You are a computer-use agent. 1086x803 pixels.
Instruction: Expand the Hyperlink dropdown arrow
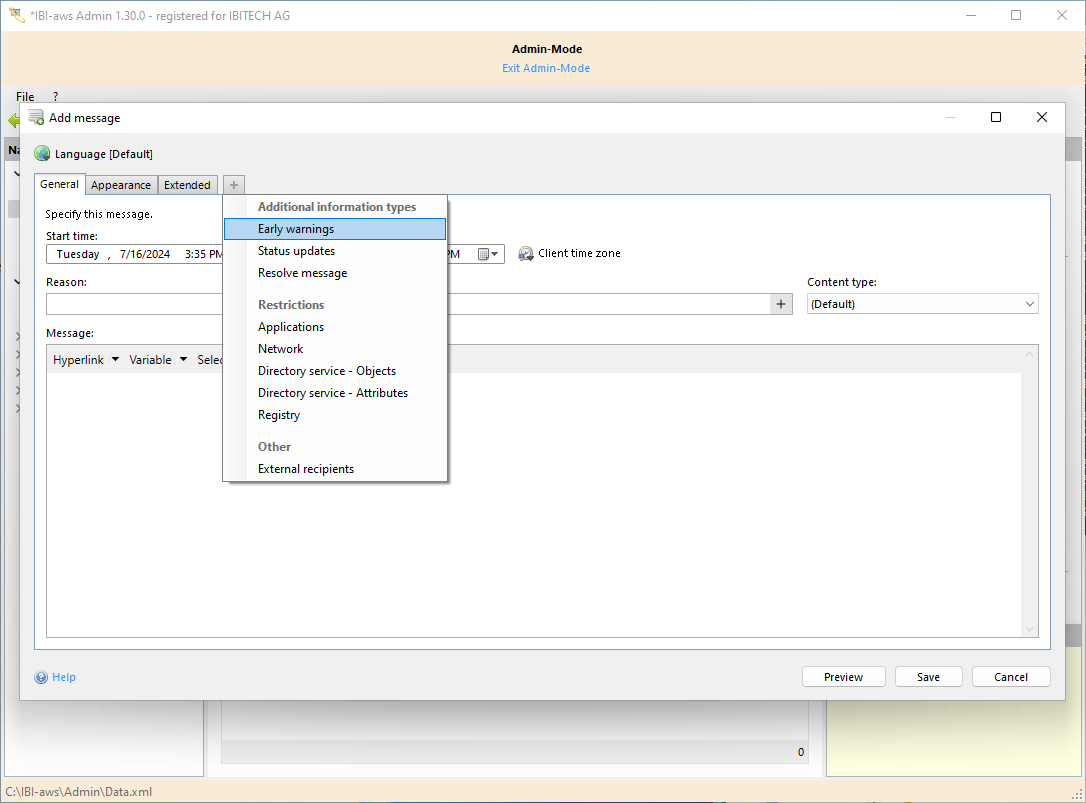115,360
